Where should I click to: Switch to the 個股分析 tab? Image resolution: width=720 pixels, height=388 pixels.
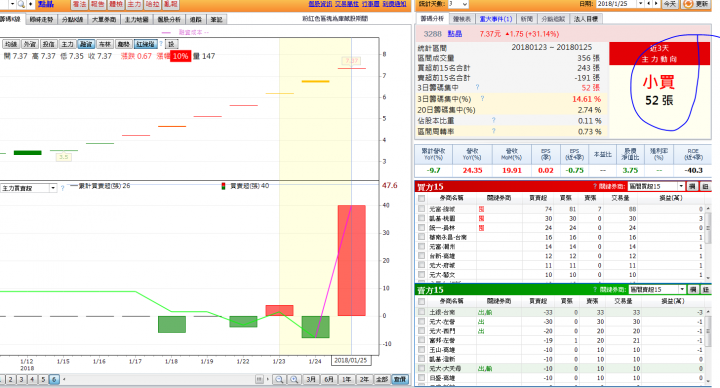[x=169, y=20]
